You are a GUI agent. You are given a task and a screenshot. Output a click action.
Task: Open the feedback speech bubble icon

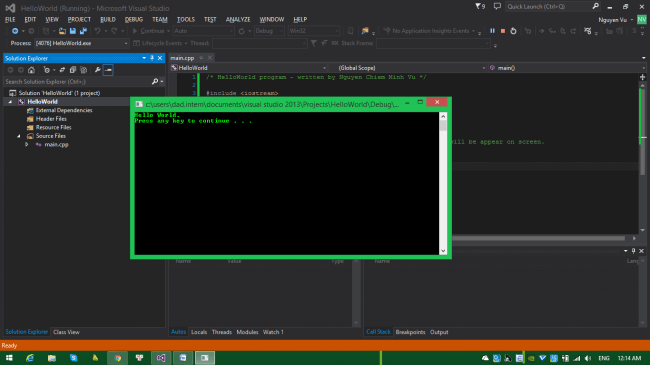pos(497,6)
